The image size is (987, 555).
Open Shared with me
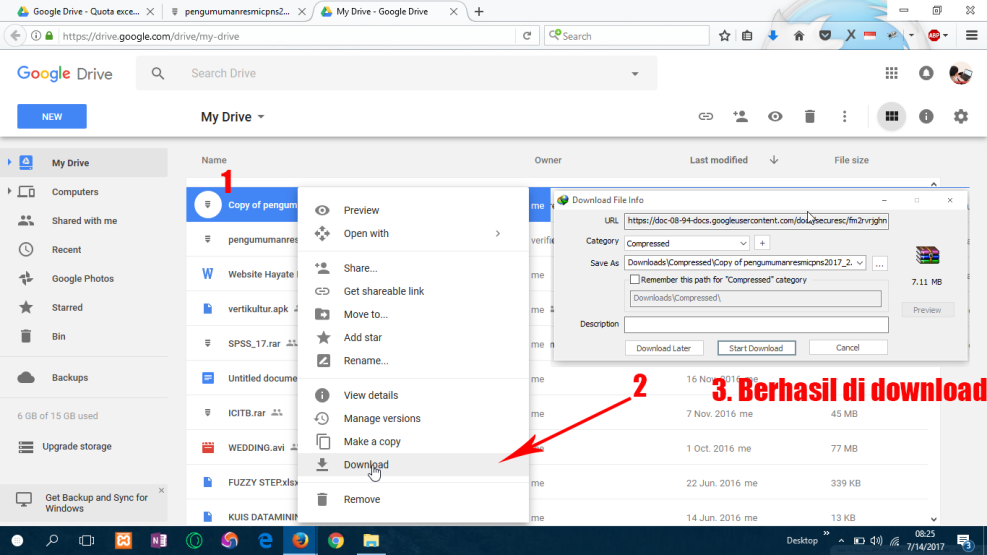84,221
